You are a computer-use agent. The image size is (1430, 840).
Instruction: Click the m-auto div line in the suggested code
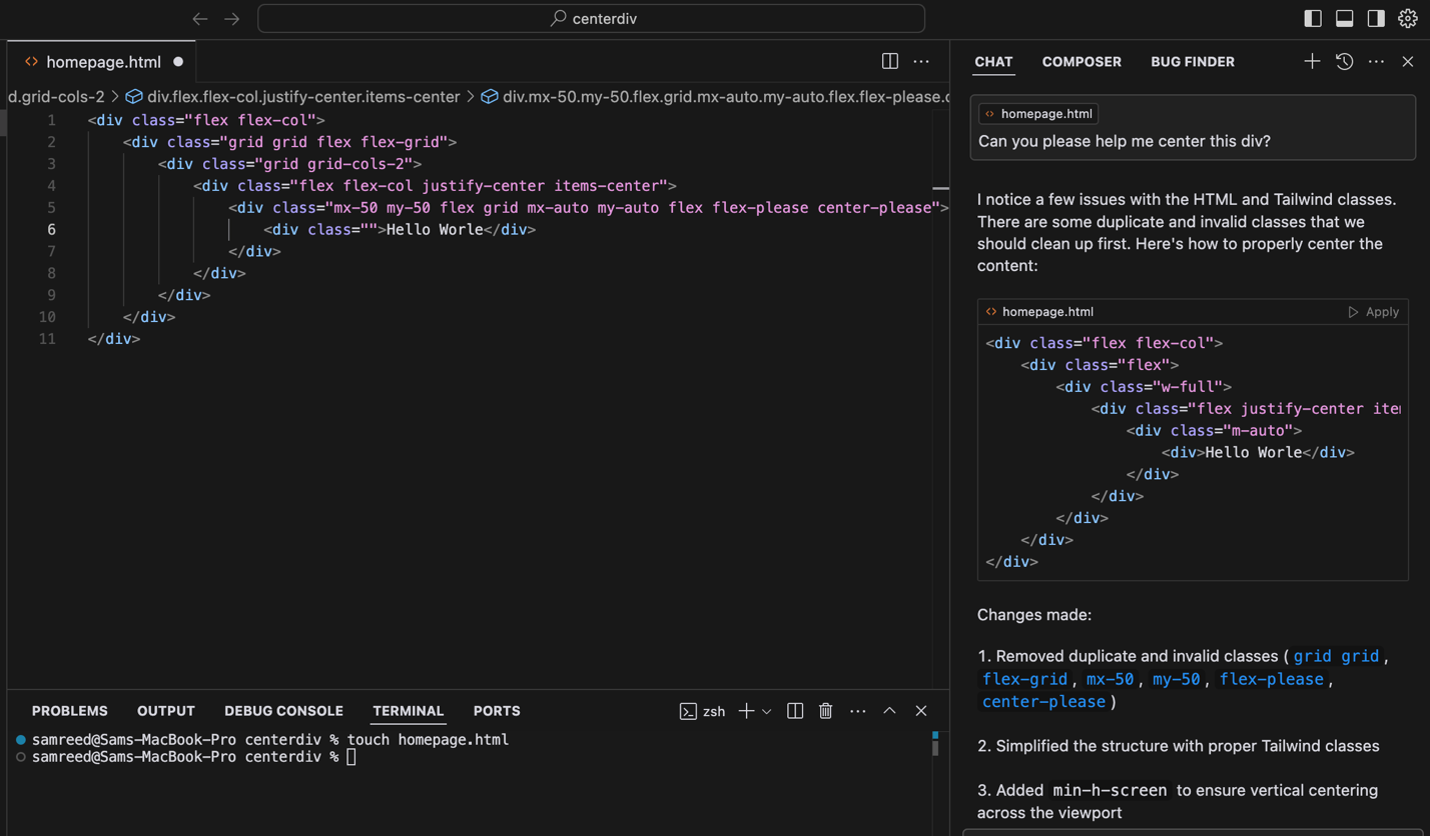pyautogui.click(x=1214, y=431)
